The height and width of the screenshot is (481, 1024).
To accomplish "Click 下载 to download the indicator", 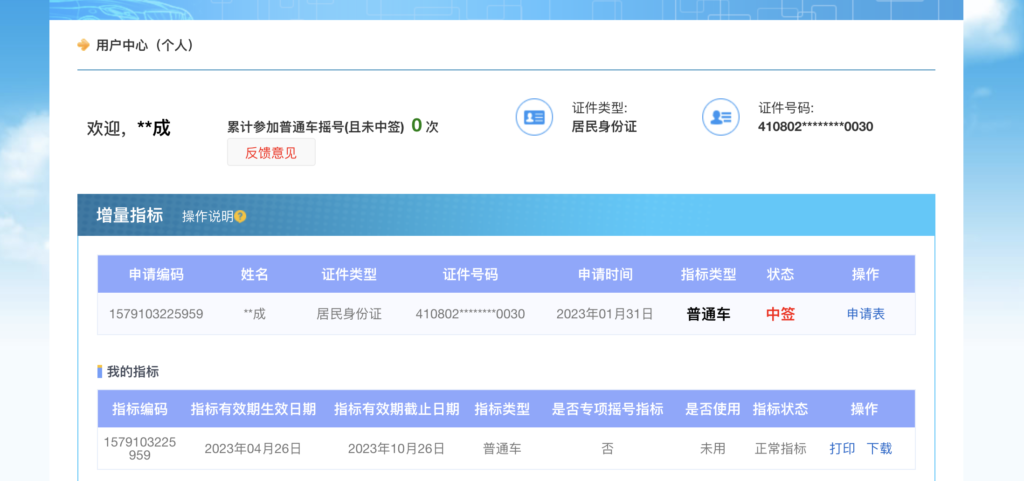I will click(x=879, y=449).
